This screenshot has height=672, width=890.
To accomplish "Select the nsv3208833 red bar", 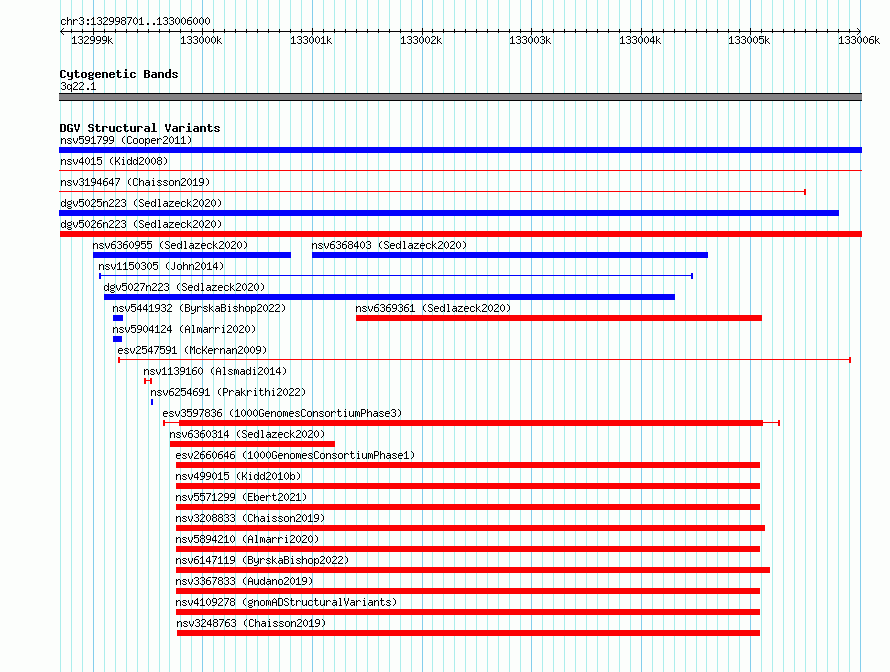I will 471,528.
